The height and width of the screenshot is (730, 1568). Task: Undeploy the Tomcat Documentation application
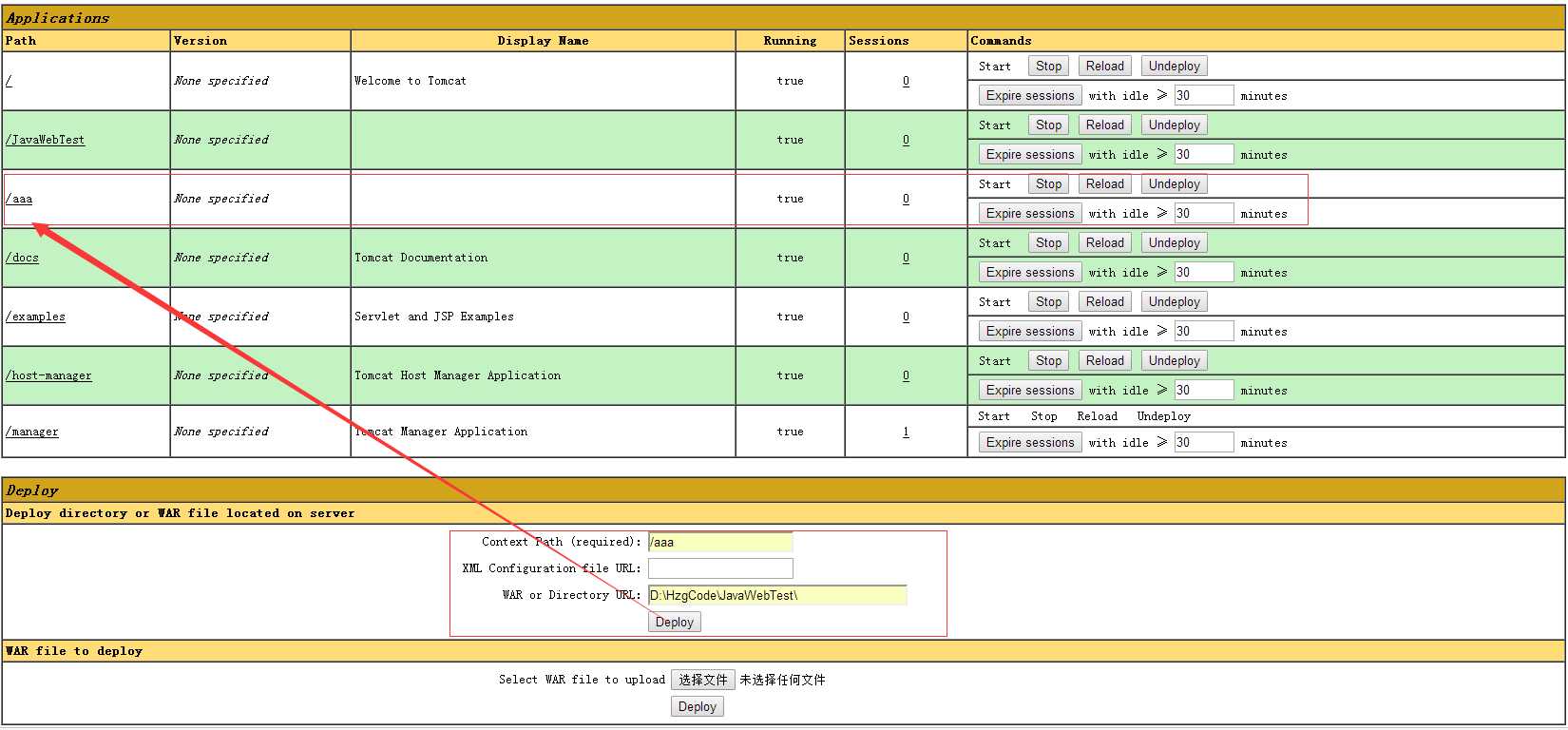pos(1174,242)
